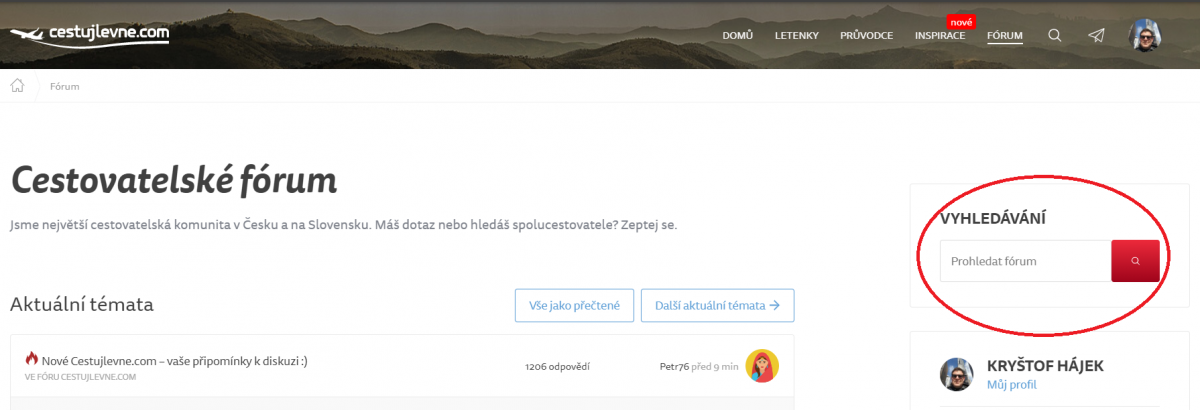Open Petr76's avatar picture

[762, 366]
